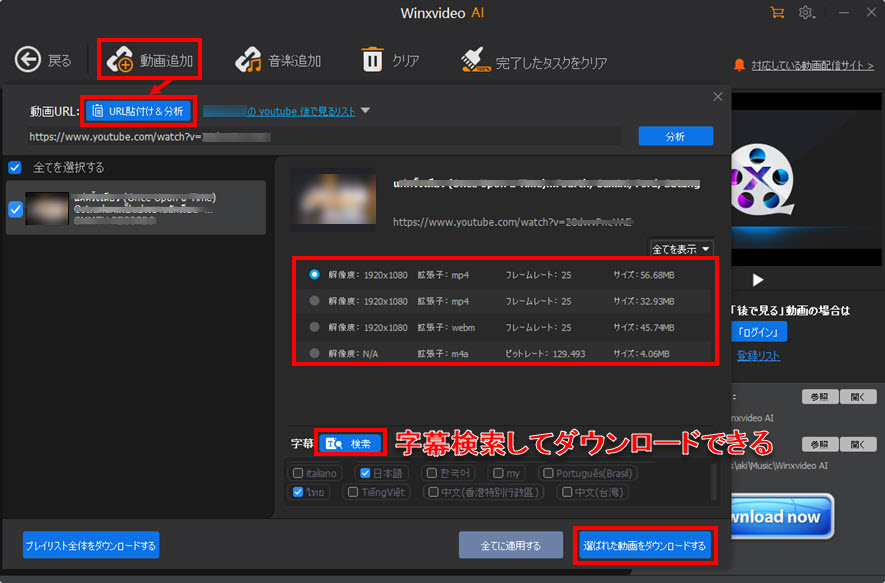Open the 登録リスト link
885x583 pixels.
pyautogui.click(x=758, y=356)
